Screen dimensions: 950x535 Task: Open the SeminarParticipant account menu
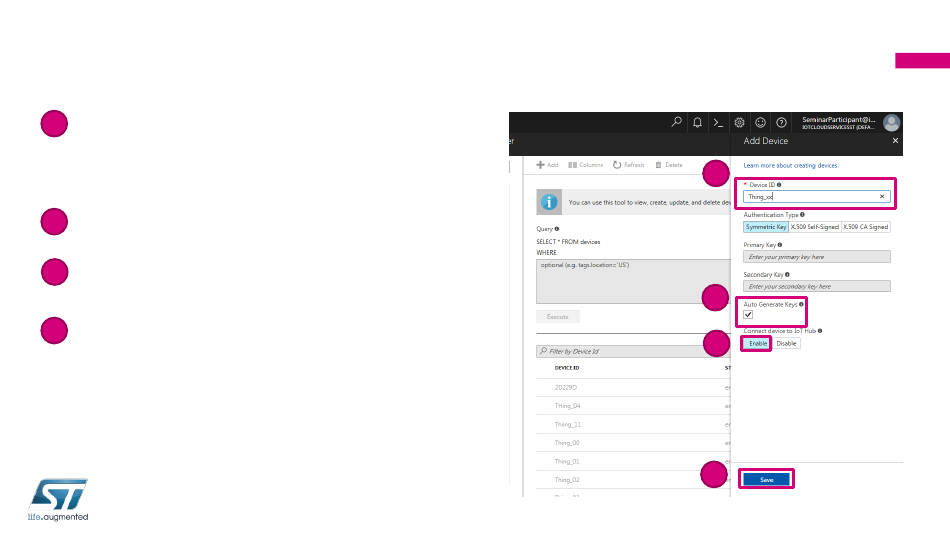tap(839, 123)
